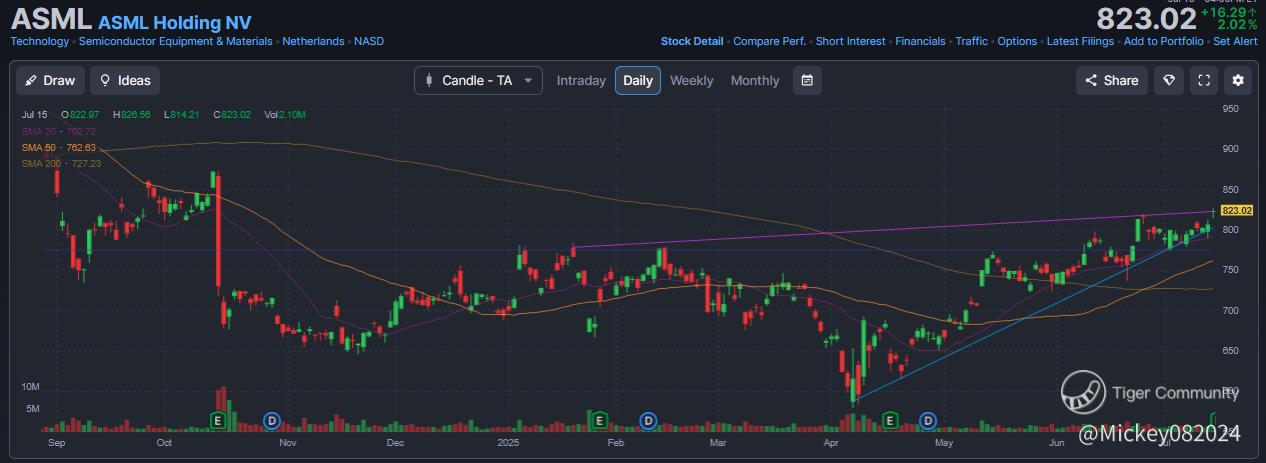Image resolution: width=1266 pixels, height=463 pixels.
Task: Open the Netherlands country link
Action: tap(313, 42)
